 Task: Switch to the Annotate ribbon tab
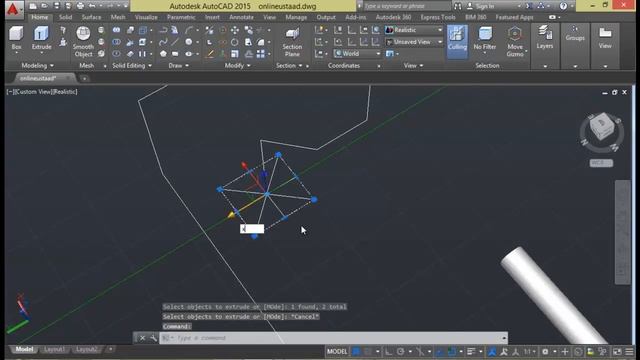(x=241, y=17)
